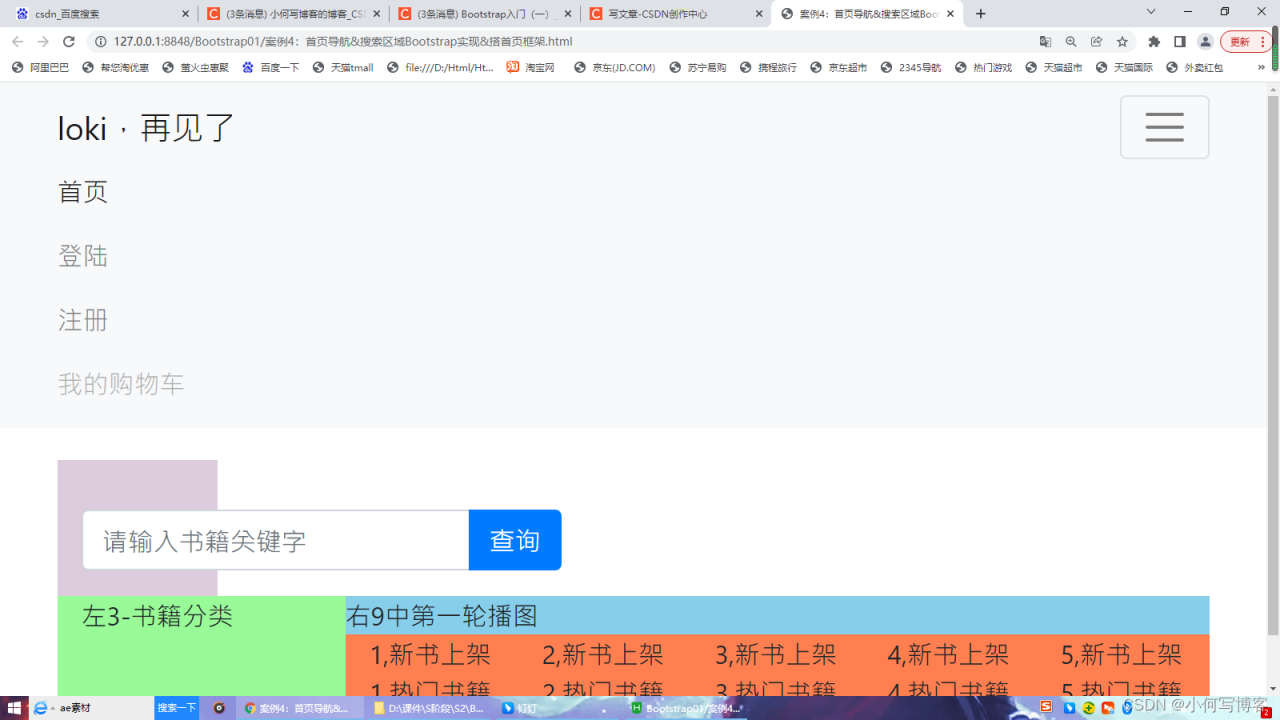Open a new browser tab
1280x720 pixels.
(x=981, y=14)
